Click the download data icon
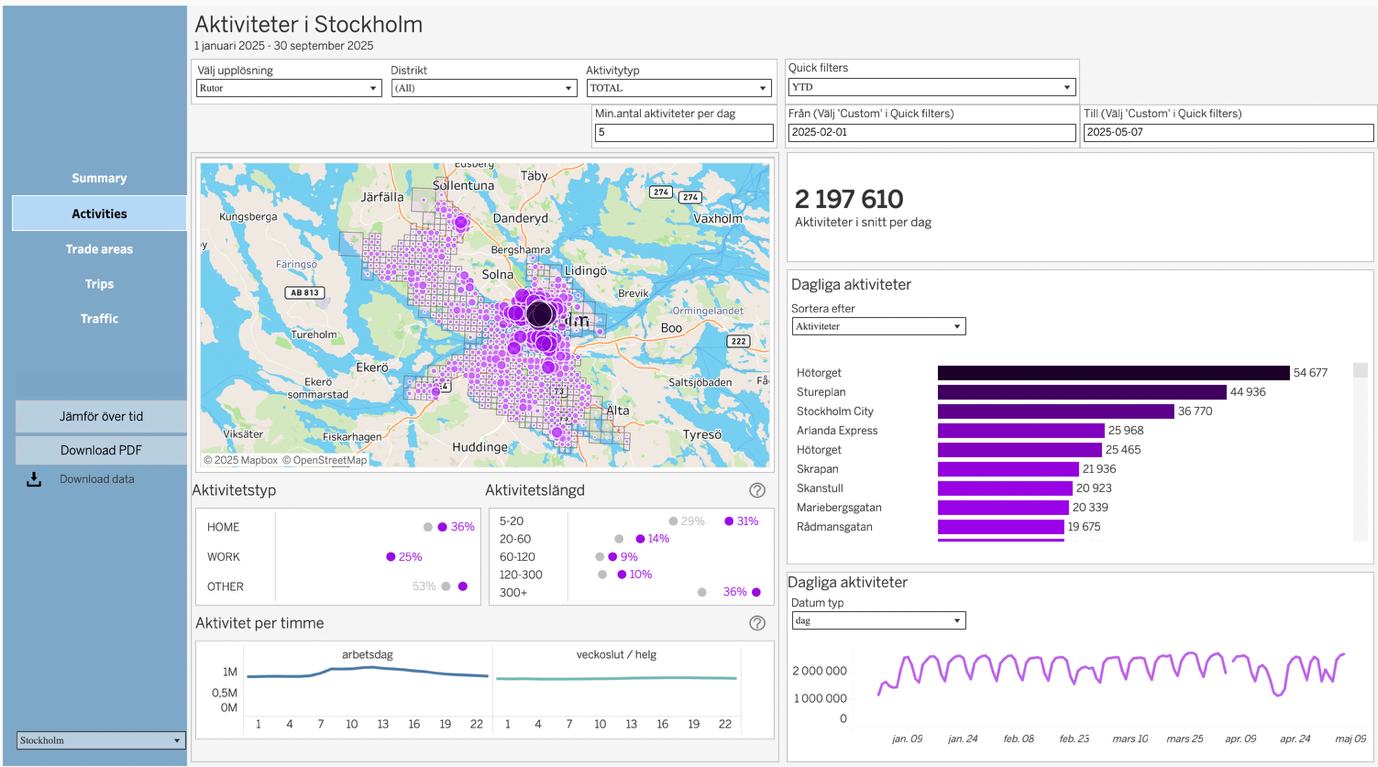Viewport: 1378px width, 767px height. point(34,479)
